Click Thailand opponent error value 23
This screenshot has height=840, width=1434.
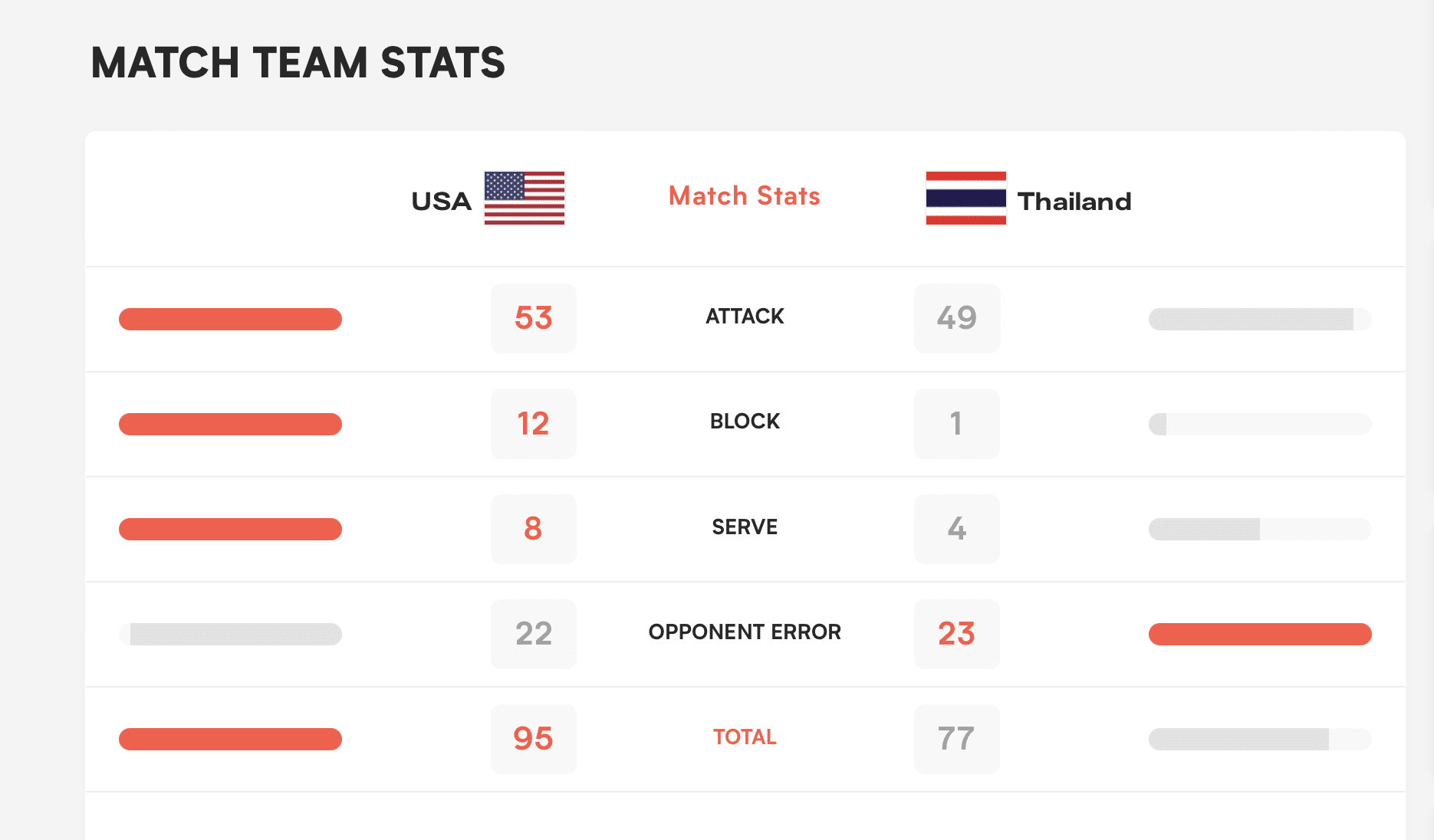pos(956,634)
